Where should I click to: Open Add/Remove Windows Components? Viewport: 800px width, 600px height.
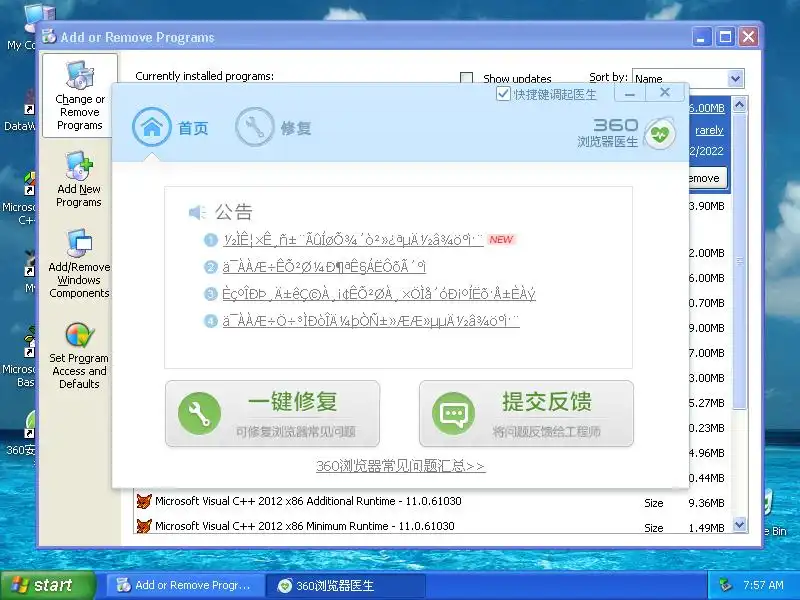[x=79, y=264]
